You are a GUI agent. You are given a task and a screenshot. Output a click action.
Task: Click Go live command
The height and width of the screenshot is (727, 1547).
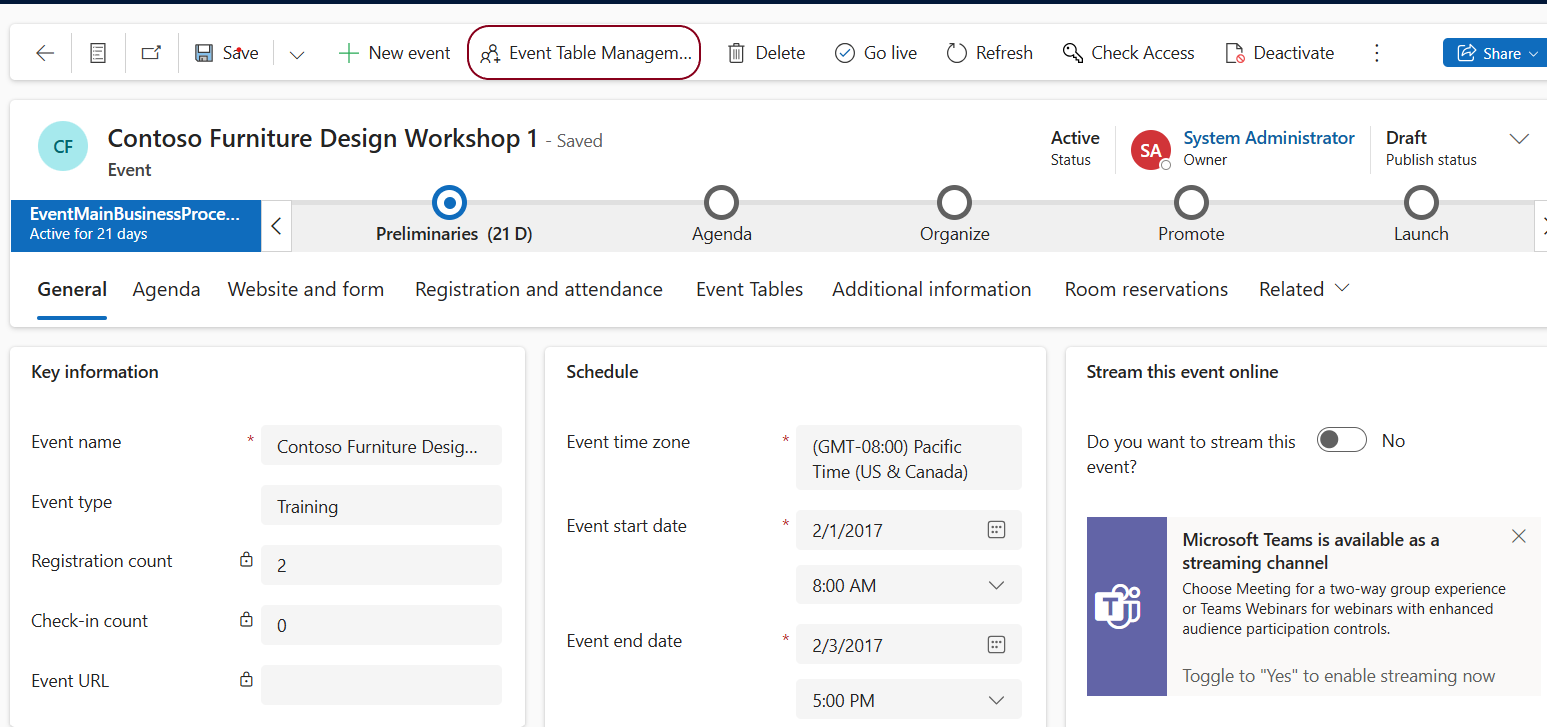pos(876,53)
